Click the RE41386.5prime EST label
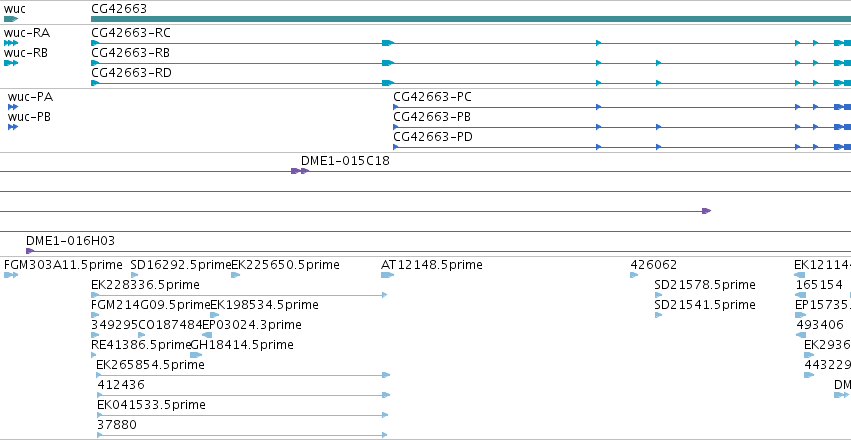Image resolution: width=851 pixels, height=440 pixels. (141, 345)
